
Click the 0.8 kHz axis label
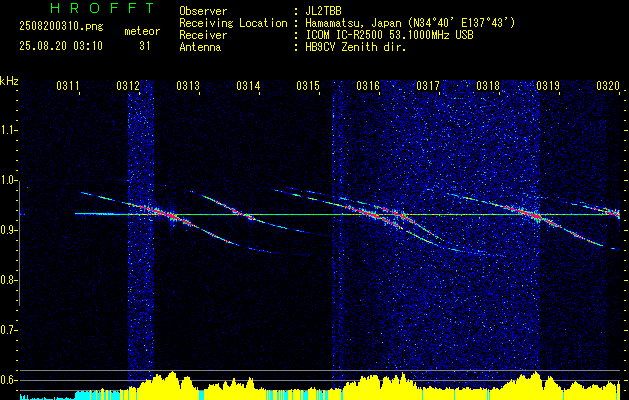8,280
